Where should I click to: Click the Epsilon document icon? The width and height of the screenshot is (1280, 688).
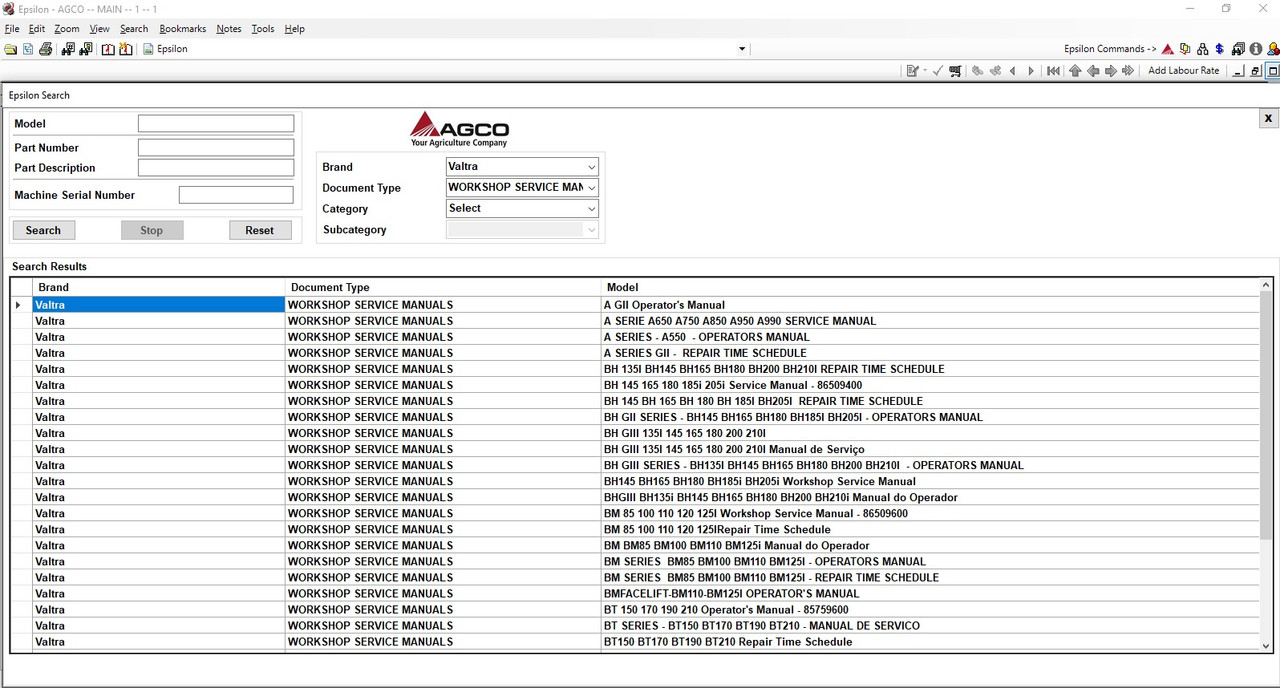pos(148,49)
